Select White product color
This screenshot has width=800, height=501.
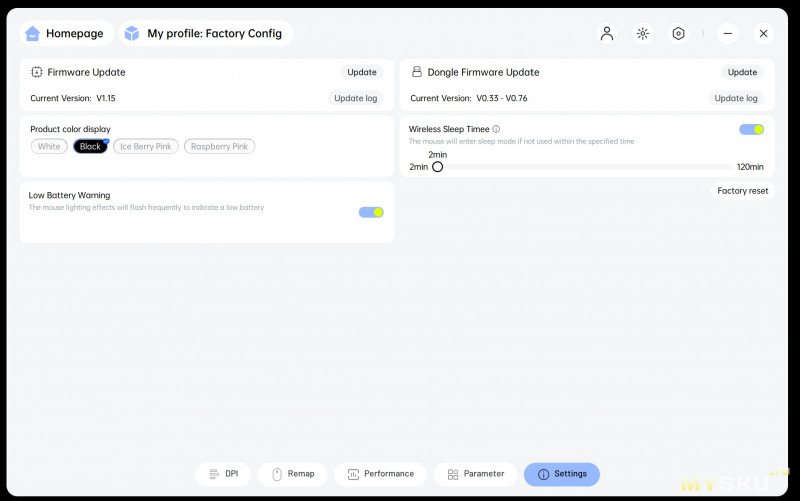click(x=49, y=146)
